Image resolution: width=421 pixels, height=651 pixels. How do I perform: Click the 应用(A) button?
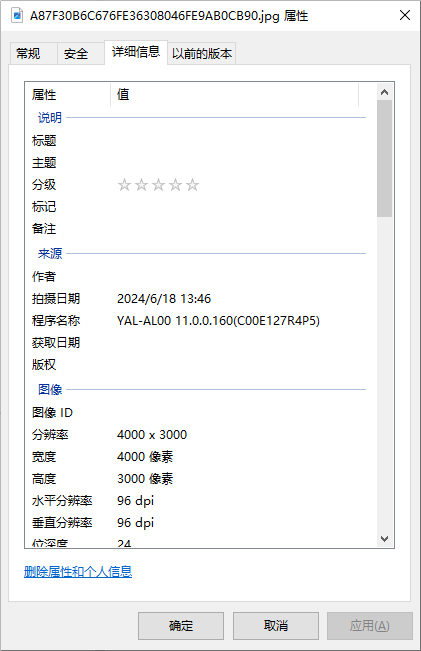370,626
